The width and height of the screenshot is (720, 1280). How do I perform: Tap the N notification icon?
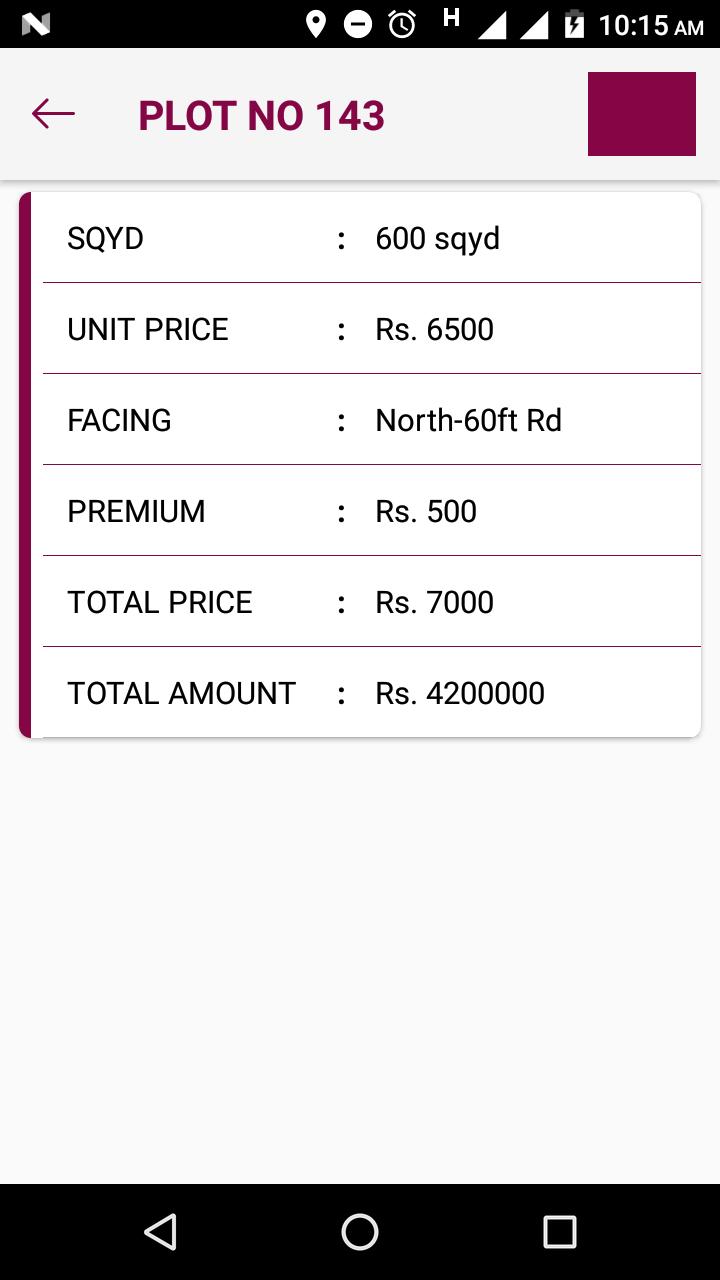point(36,24)
